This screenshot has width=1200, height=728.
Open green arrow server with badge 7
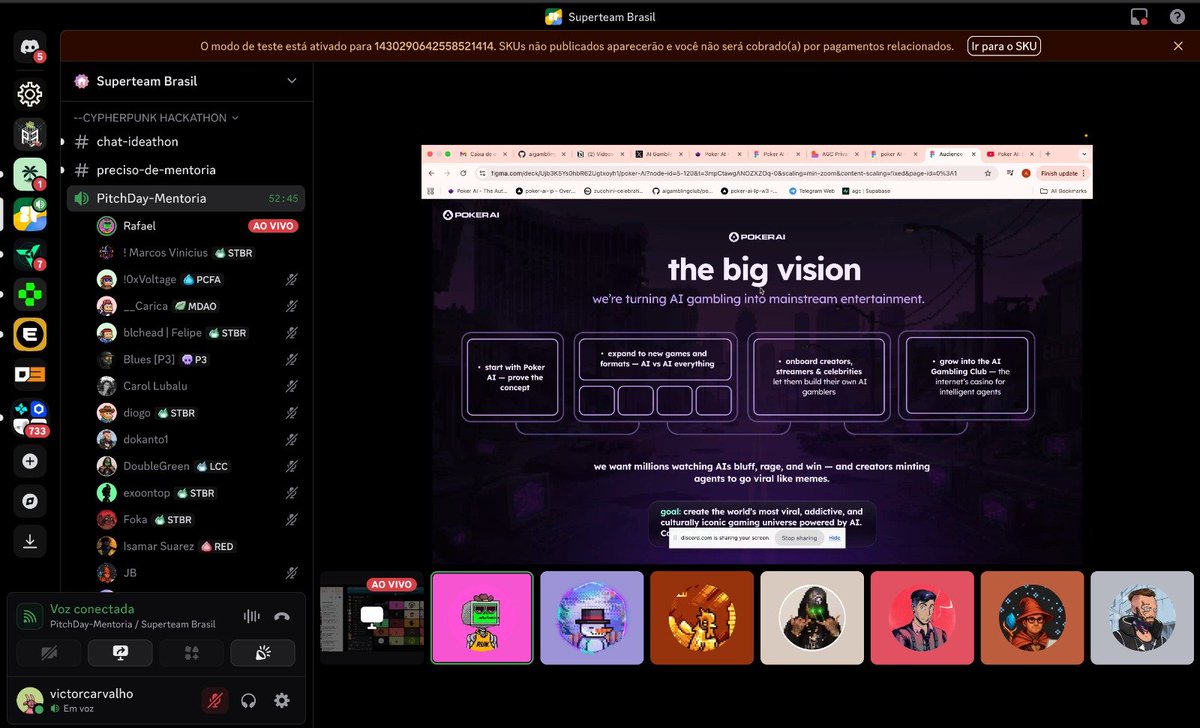30,255
